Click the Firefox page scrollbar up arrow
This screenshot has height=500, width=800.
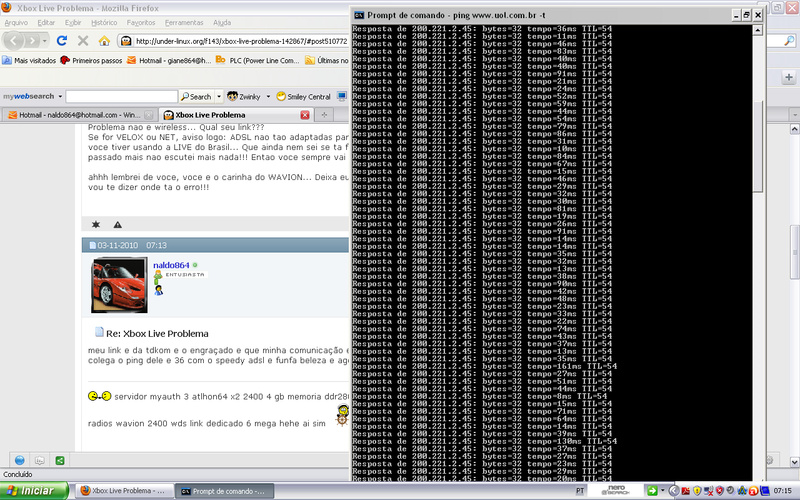pyautogui.click(x=794, y=129)
